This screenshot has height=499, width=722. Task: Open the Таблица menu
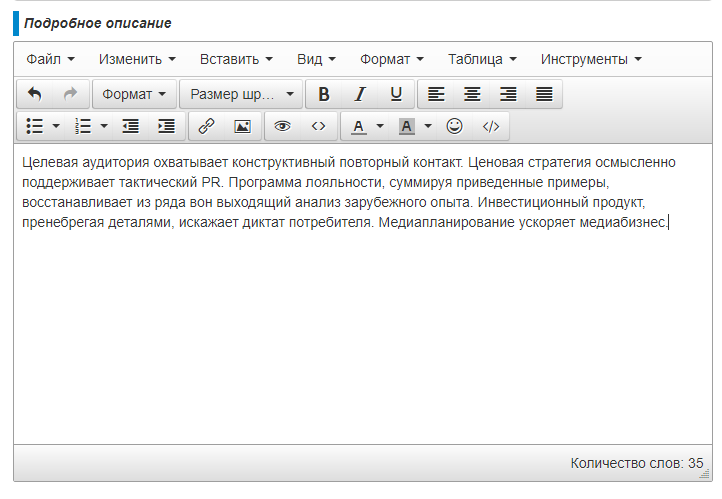[x=483, y=59]
